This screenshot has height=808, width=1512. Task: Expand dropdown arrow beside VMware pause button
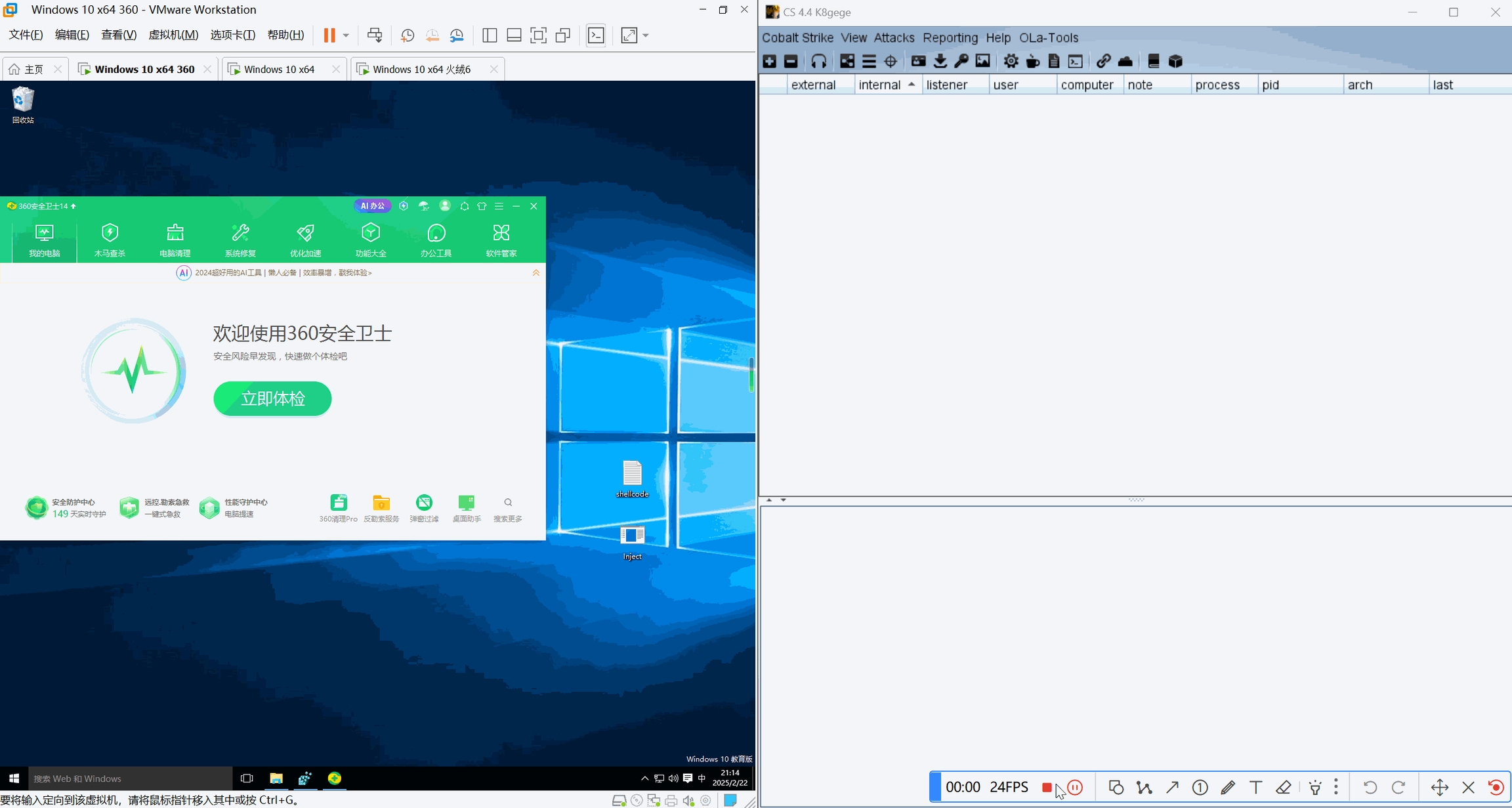pyautogui.click(x=346, y=35)
